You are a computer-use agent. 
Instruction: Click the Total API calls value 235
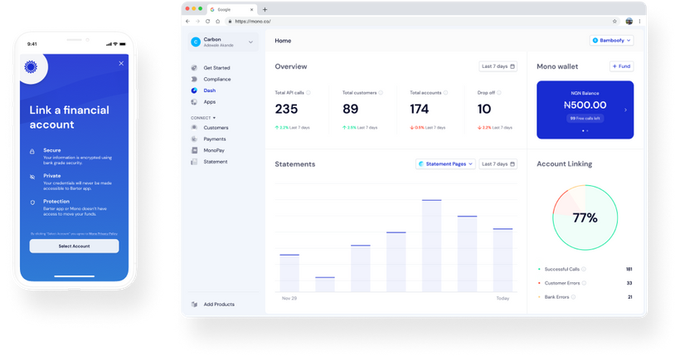286,109
